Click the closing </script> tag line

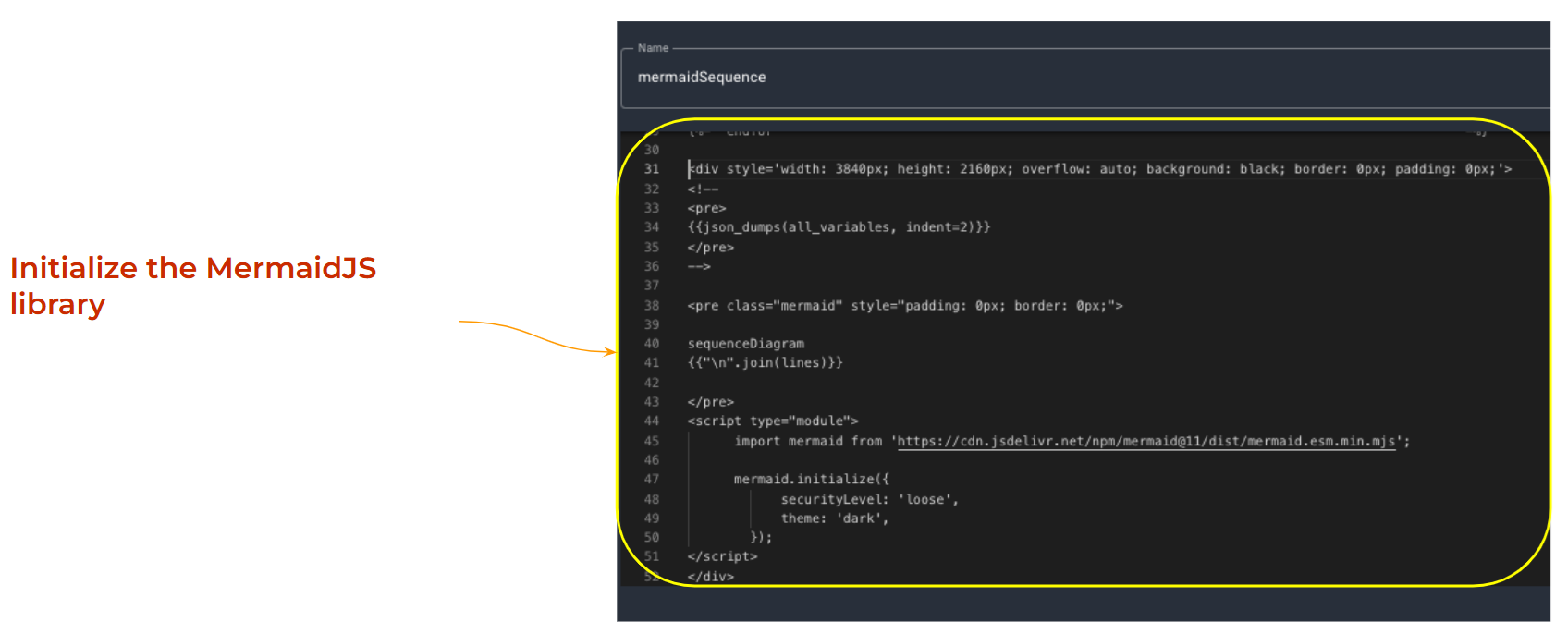(722, 557)
